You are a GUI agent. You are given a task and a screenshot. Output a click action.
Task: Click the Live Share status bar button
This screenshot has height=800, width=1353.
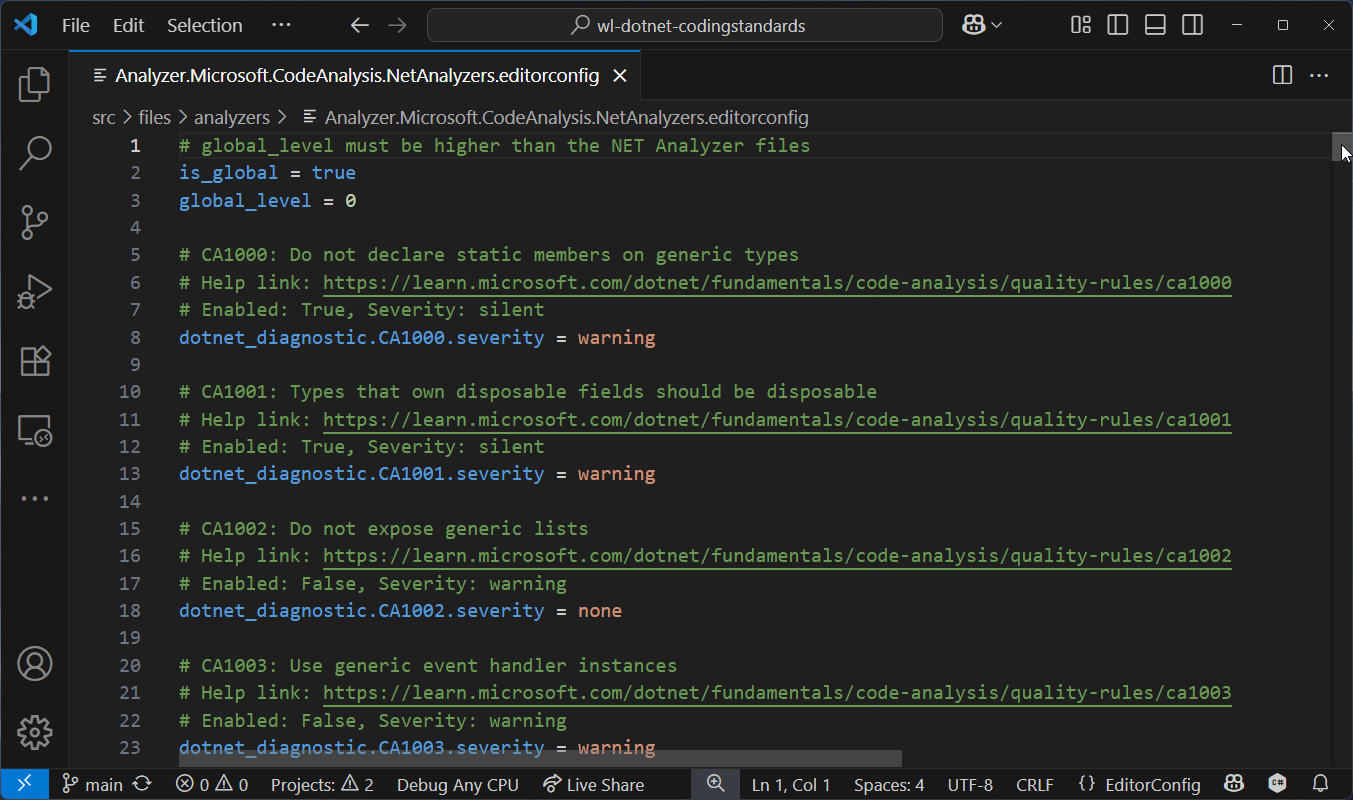pos(593,784)
